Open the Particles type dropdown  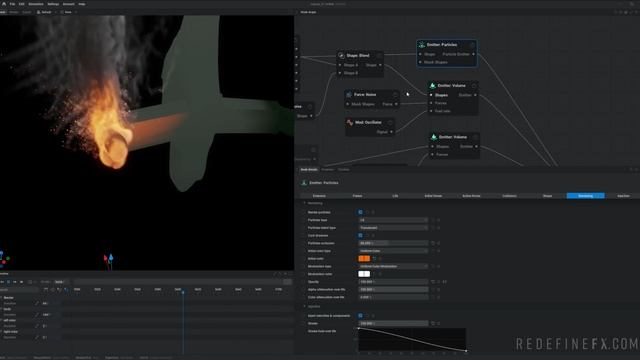(393, 220)
